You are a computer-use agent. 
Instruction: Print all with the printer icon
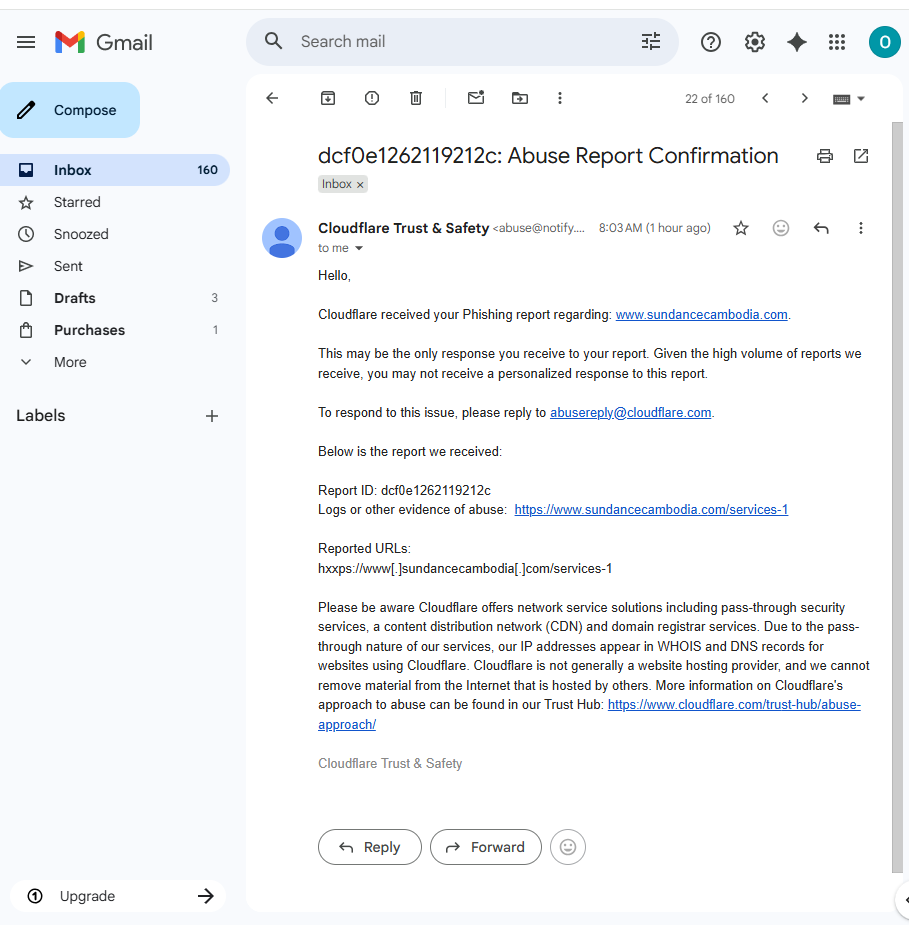825,156
